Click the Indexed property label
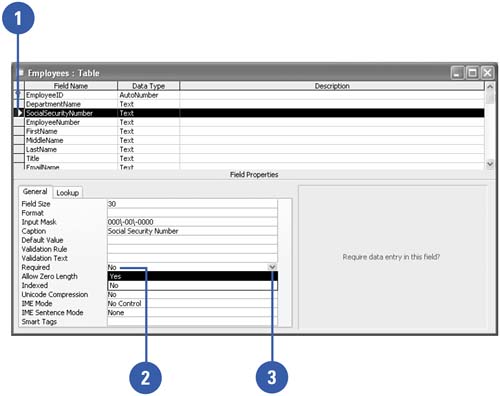The width and height of the screenshot is (500, 396). pos(35,285)
